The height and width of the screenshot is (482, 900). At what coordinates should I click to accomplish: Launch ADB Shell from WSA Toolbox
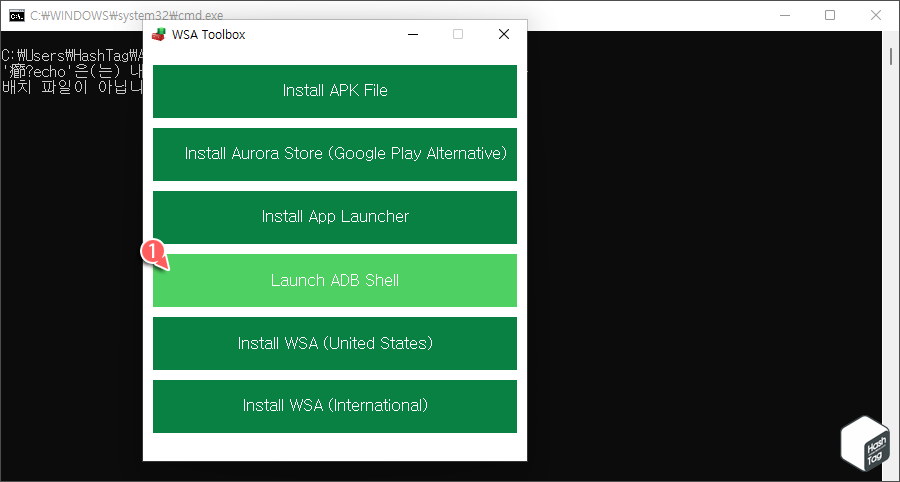pos(335,281)
